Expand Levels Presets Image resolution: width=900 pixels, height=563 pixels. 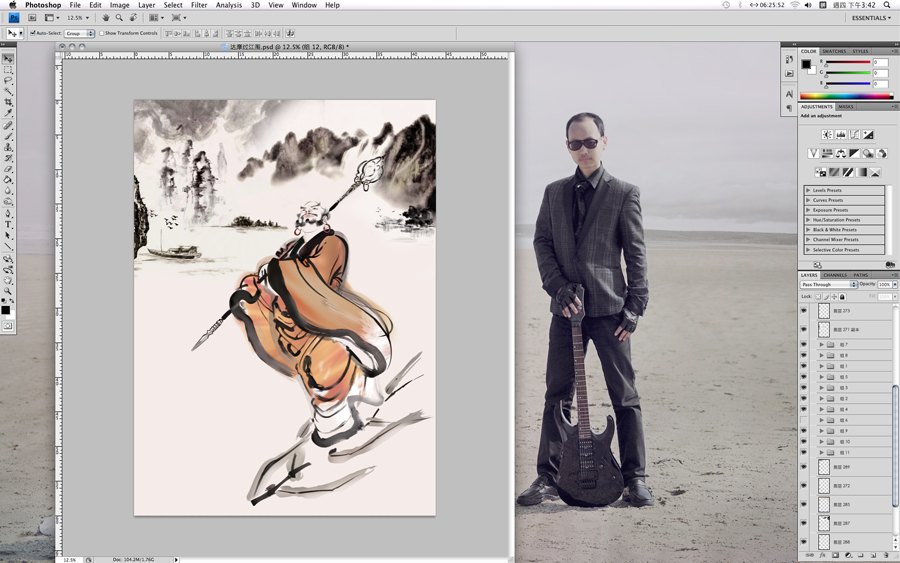click(x=808, y=190)
